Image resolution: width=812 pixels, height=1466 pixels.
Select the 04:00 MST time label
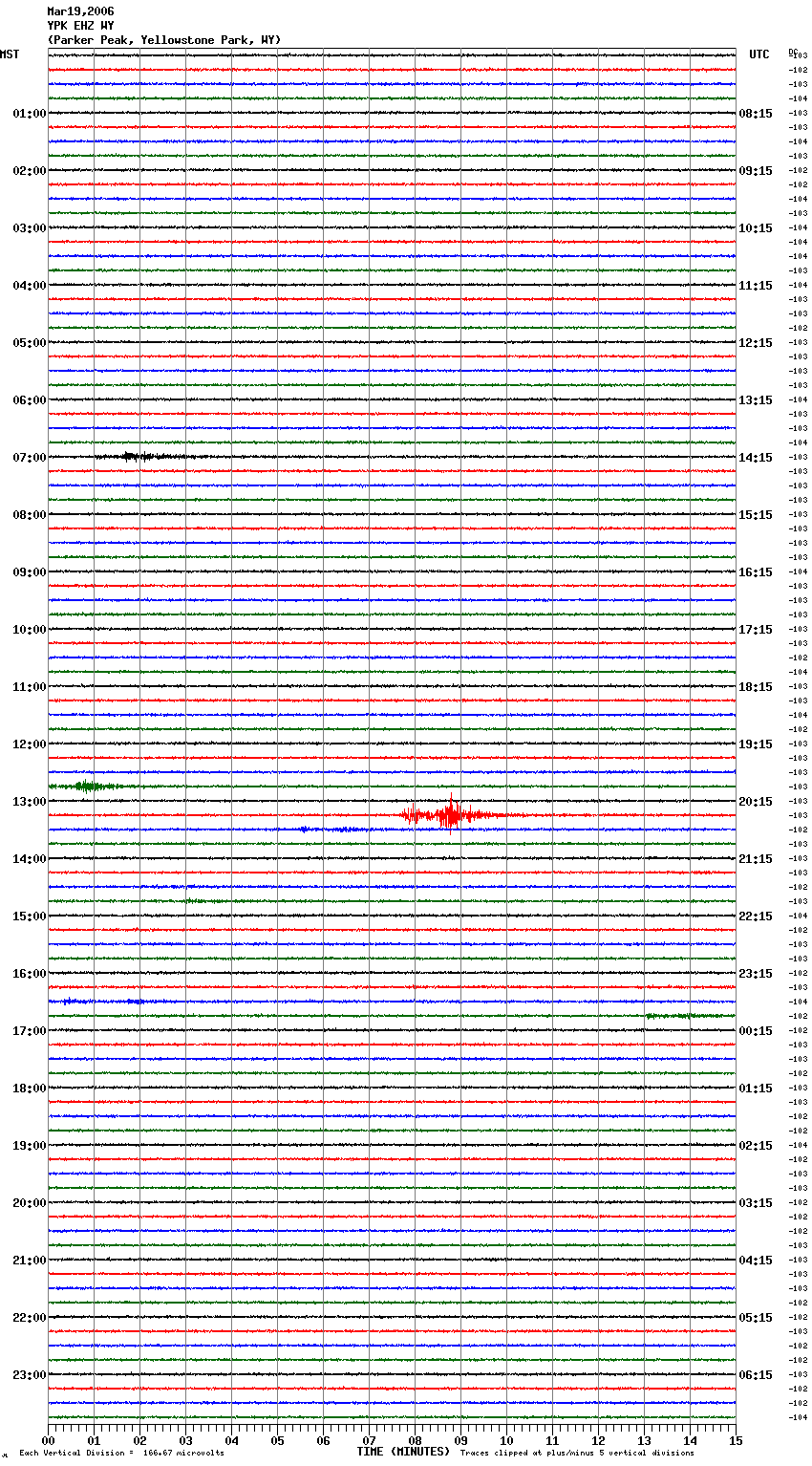point(30,286)
